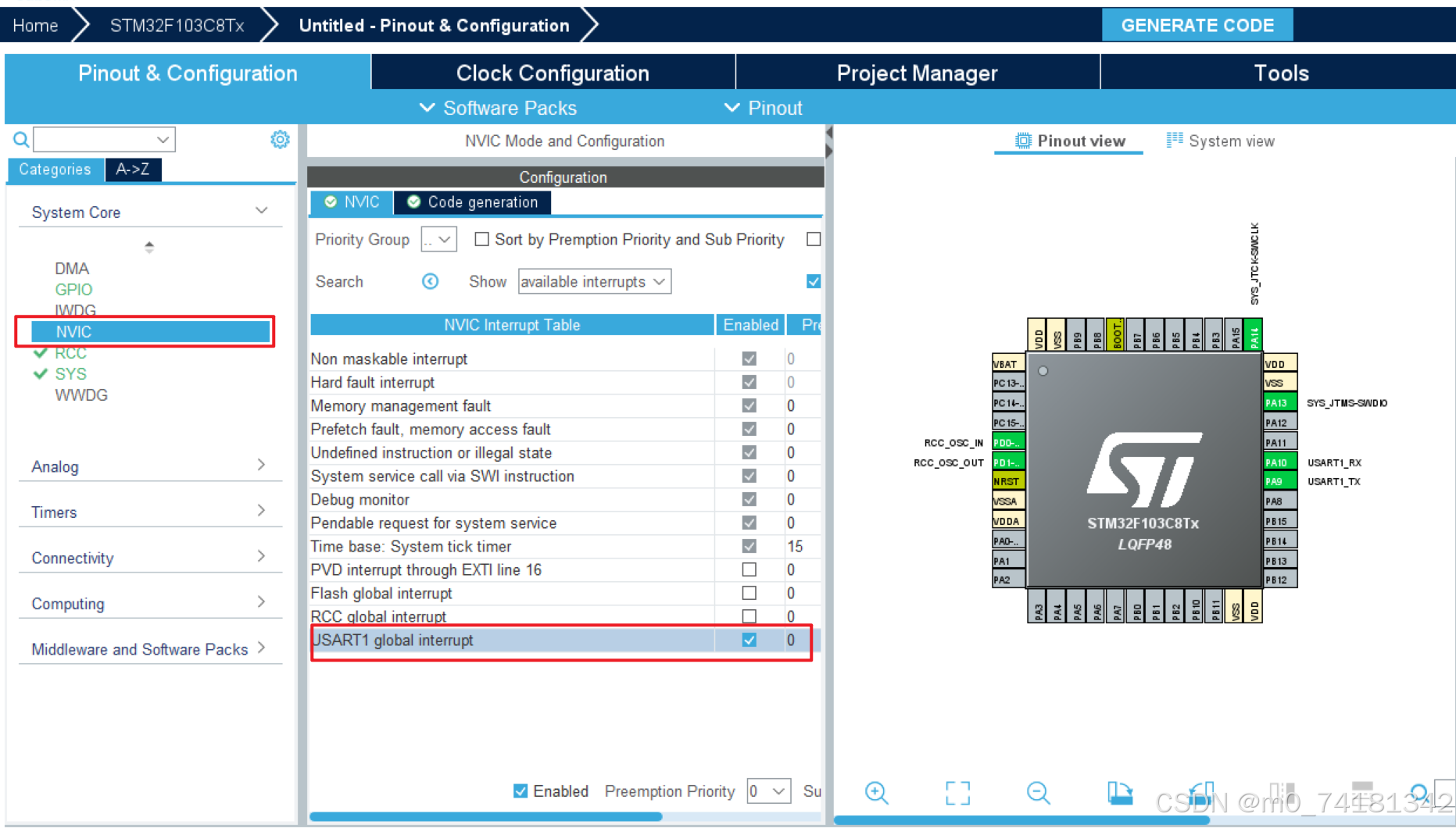Toggle USART1 global interrupt enabled checkbox
Viewport: 1456px width, 828px height.
pyautogui.click(x=749, y=640)
